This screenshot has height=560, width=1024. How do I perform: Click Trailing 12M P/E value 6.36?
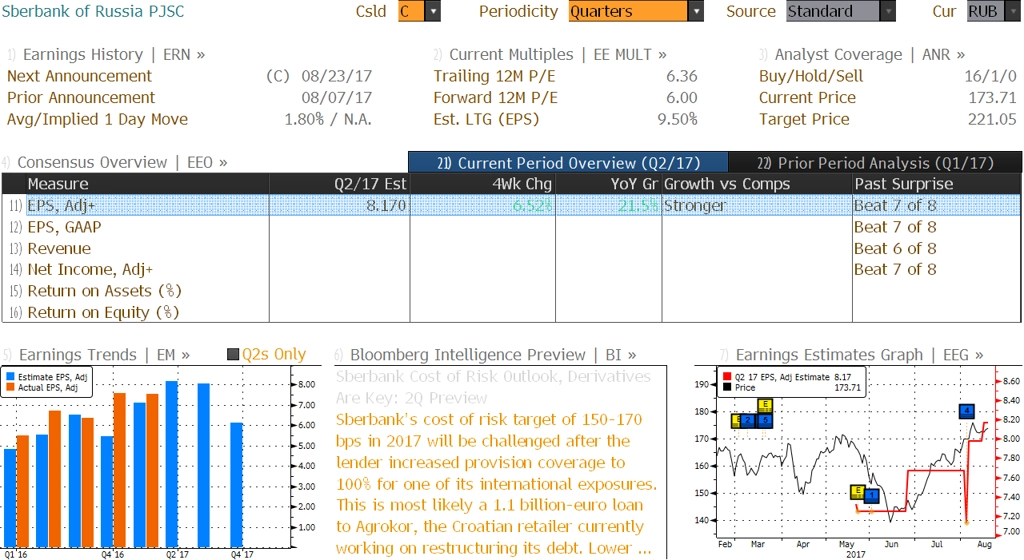pos(682,76)
